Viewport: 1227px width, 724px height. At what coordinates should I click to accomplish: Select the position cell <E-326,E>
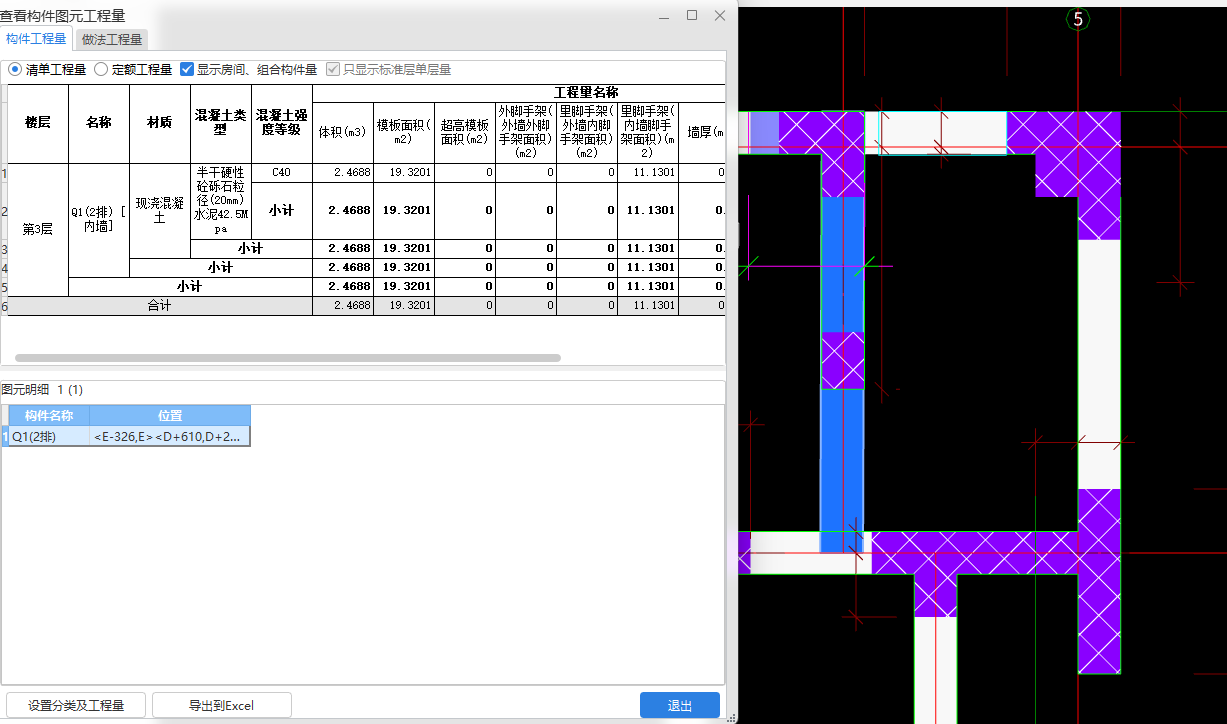coord(170,436)
